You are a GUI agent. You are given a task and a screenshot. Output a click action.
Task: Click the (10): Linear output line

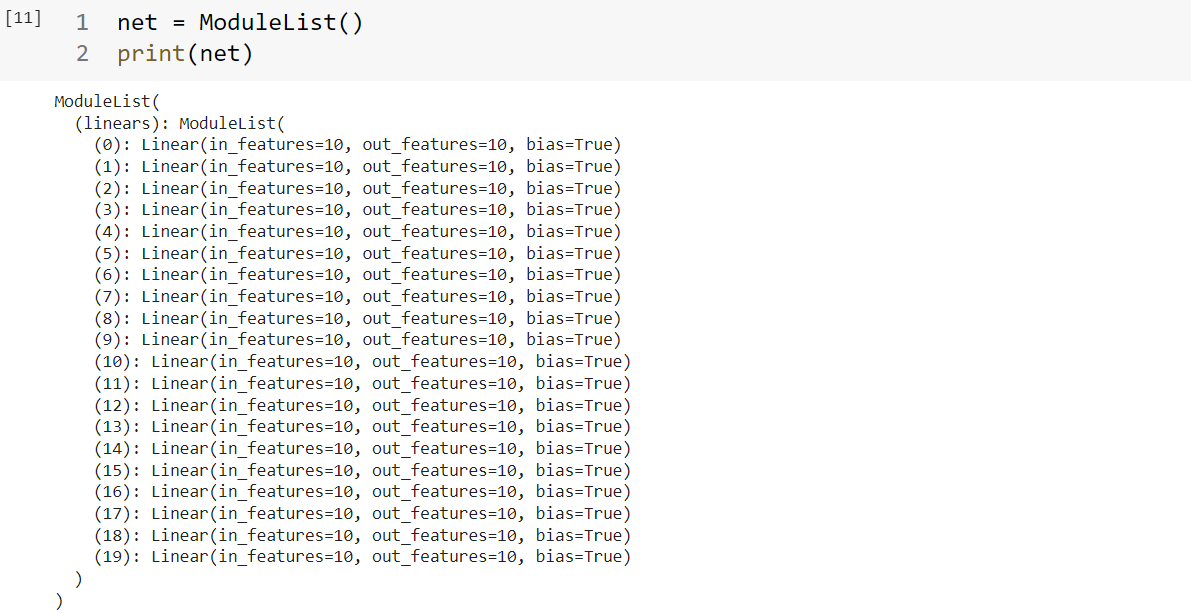(x=362, y=362)
